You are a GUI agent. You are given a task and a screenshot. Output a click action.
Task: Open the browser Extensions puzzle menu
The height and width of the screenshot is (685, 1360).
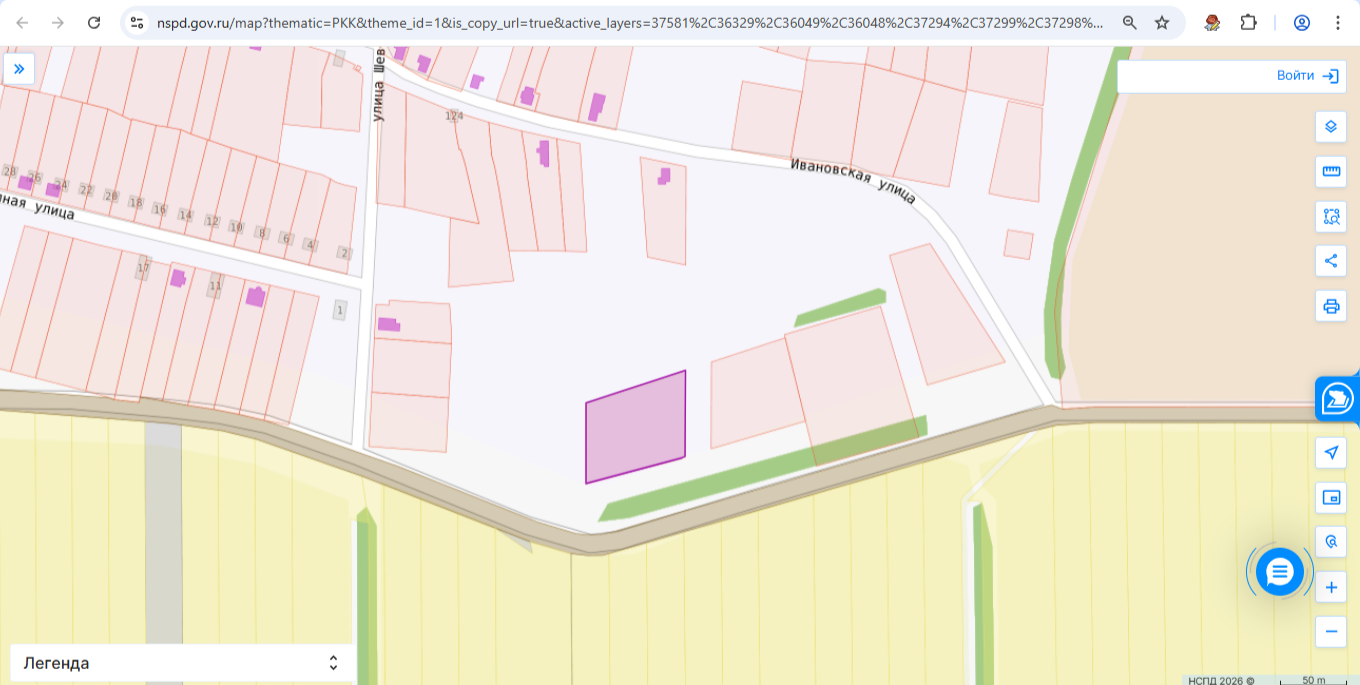(x=1249, y=22)
